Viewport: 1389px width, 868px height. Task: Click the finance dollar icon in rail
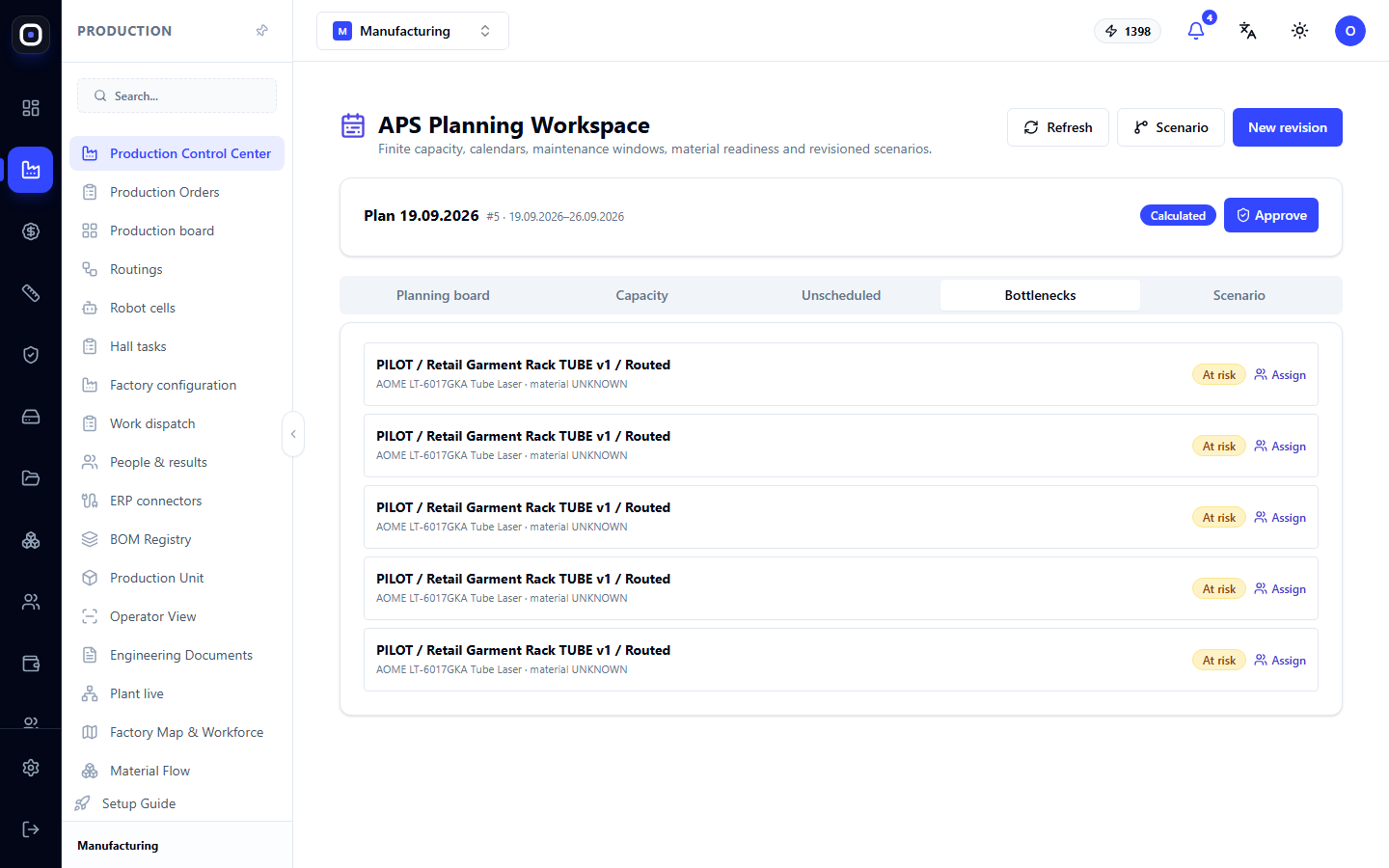(31, 231)
